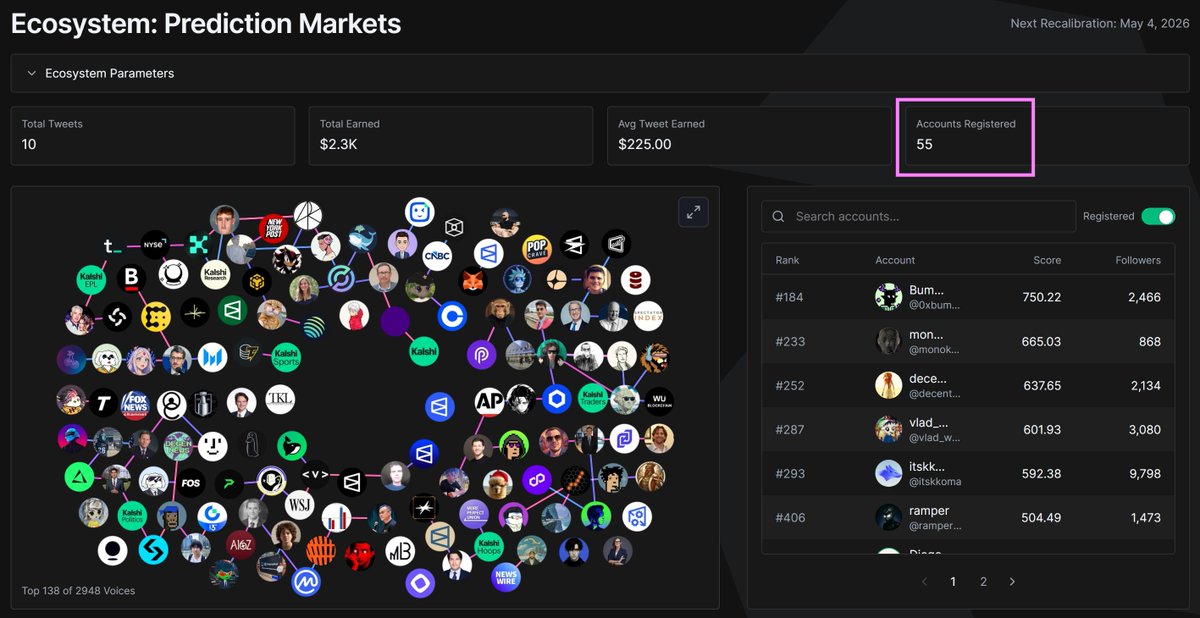
Task: Click the Accounts Registered stat card
Action: [1047, 136]
